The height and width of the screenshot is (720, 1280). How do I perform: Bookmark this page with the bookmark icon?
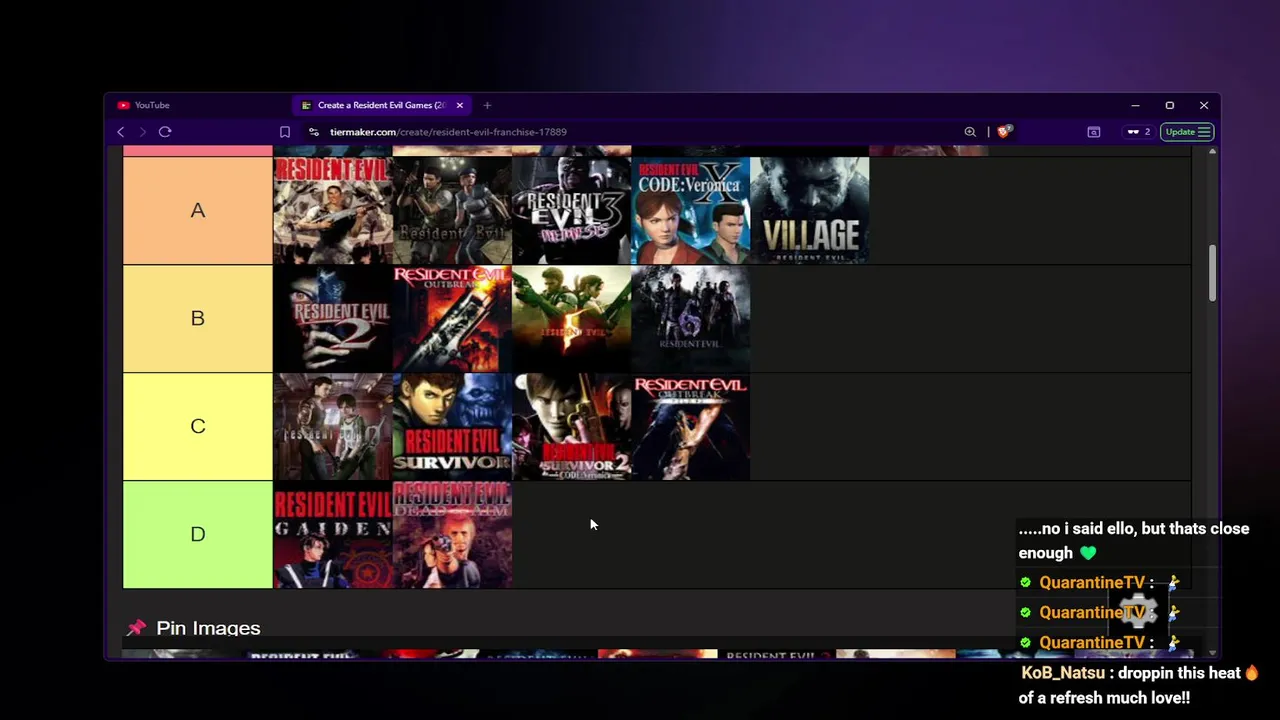click(285, 132)
